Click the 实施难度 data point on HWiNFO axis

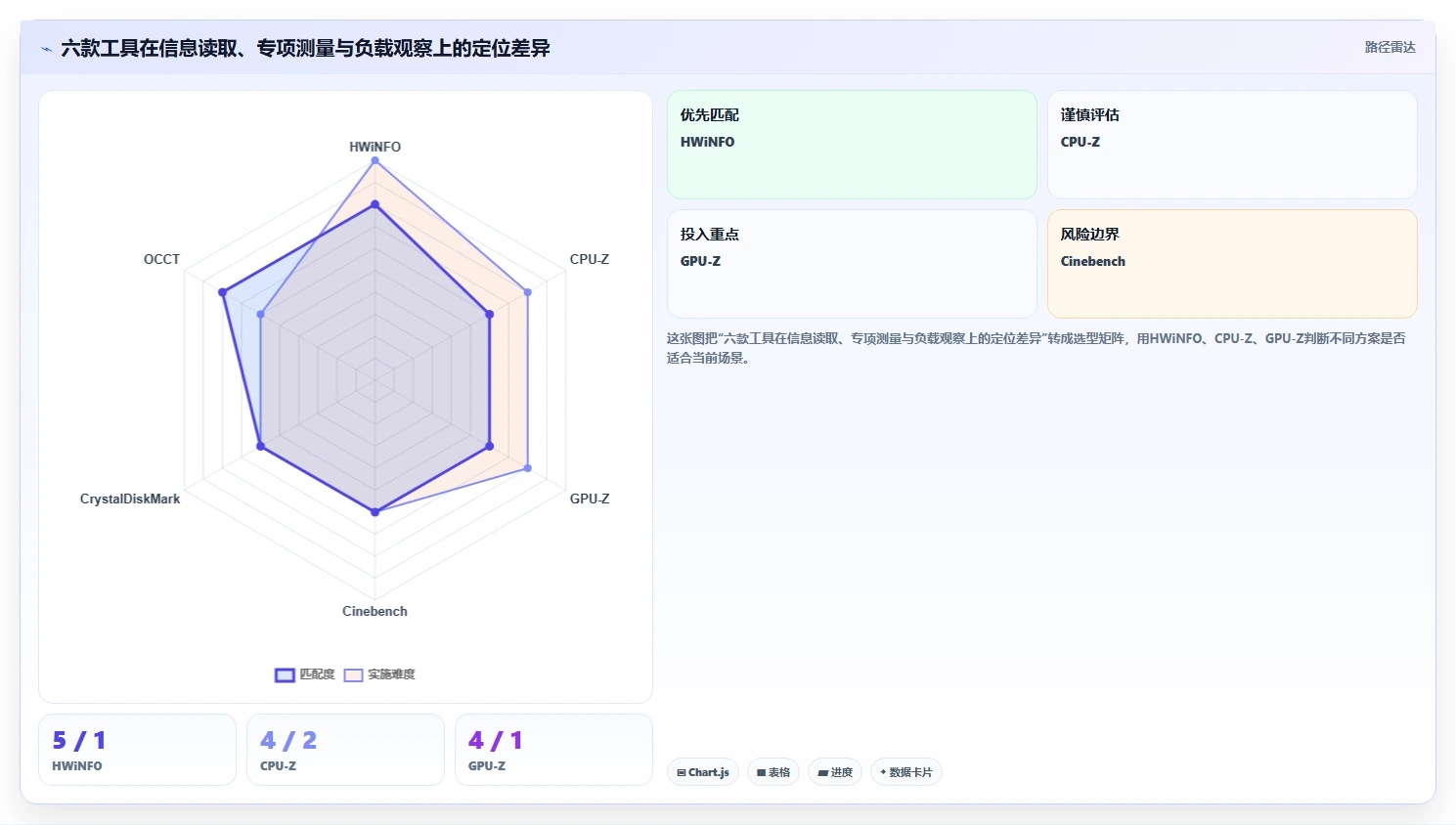375,160
